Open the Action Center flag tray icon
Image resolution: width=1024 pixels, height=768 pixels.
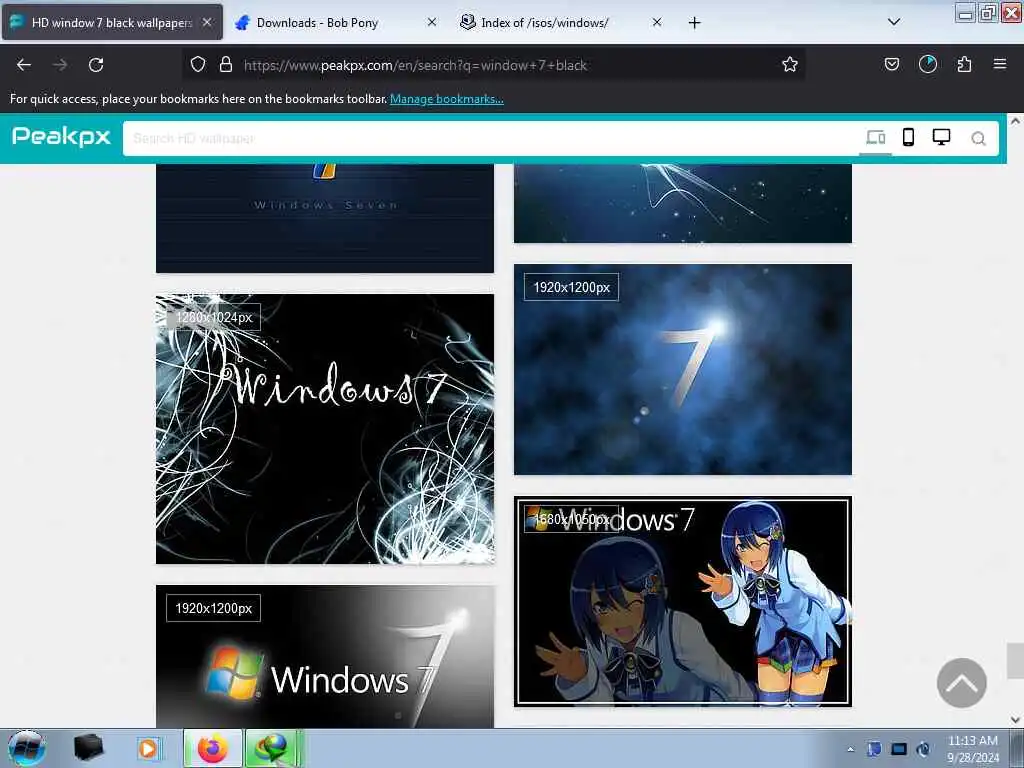(874, 749)
